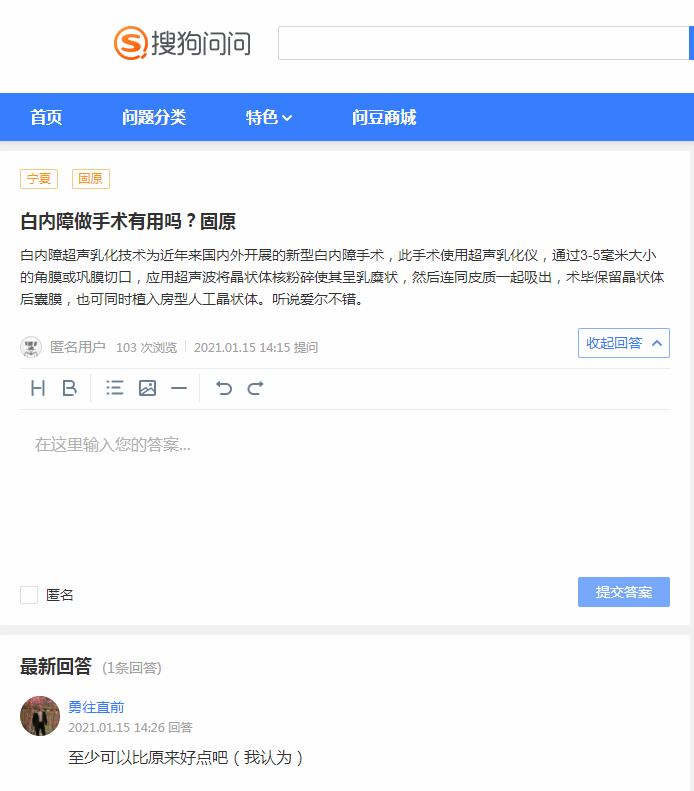Open 问题分类 in the navigation bar
The height and width of the screenshot is (791, 694).
(154, 117)
